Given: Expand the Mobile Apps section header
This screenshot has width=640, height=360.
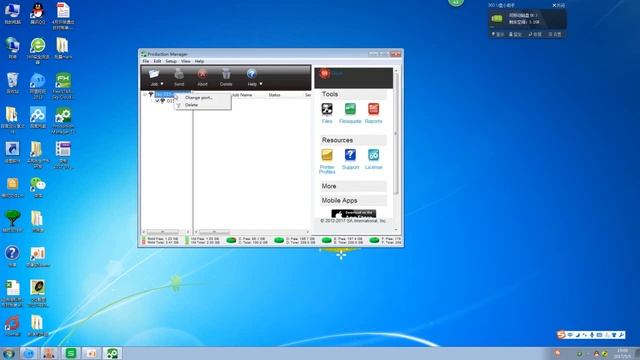Looking at the screenshot, I should pos(353,200).
